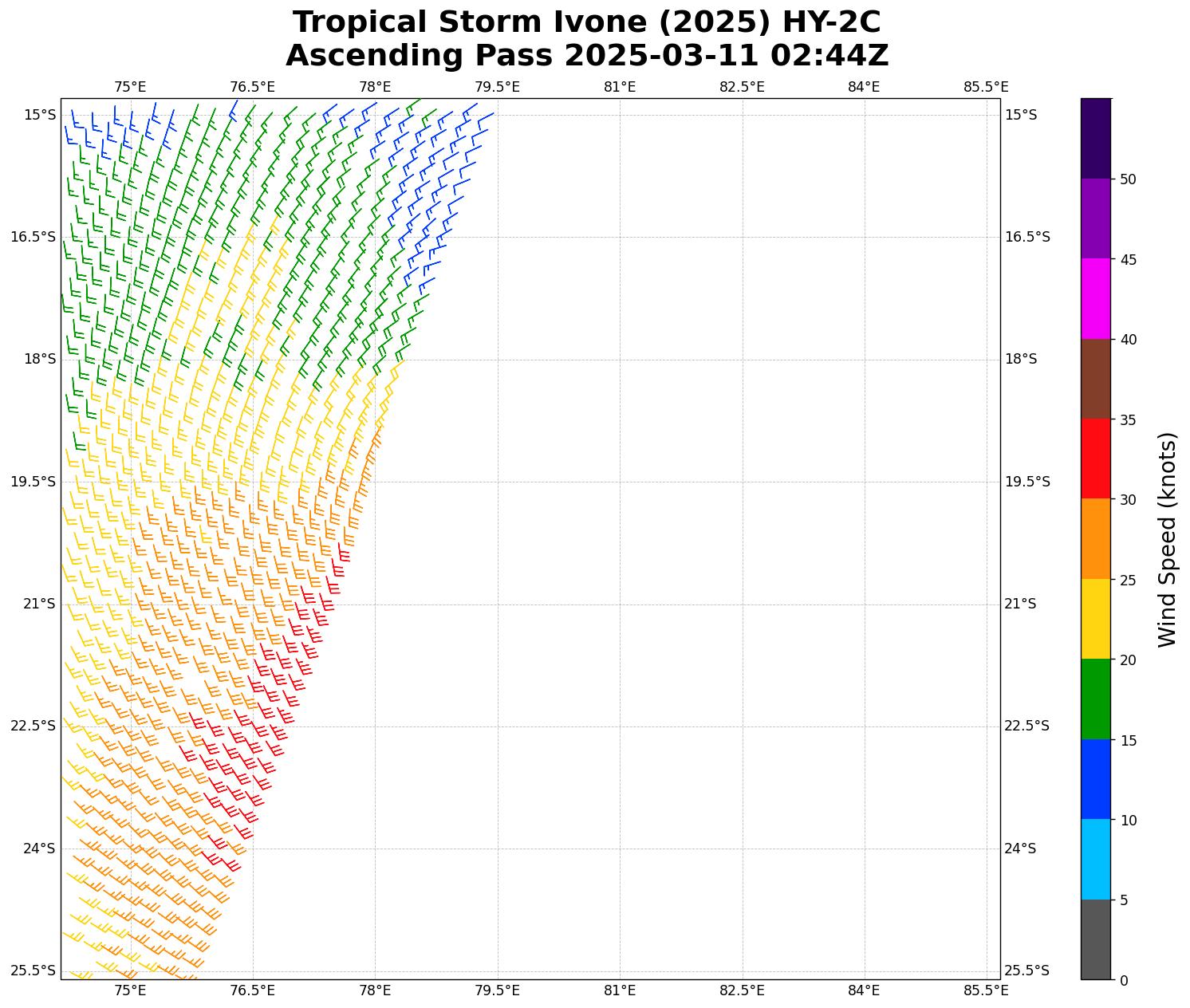Screen dimensions: 1190x1008
Task: Click the colorbar tick label 50
Action: pos(1128,179)
